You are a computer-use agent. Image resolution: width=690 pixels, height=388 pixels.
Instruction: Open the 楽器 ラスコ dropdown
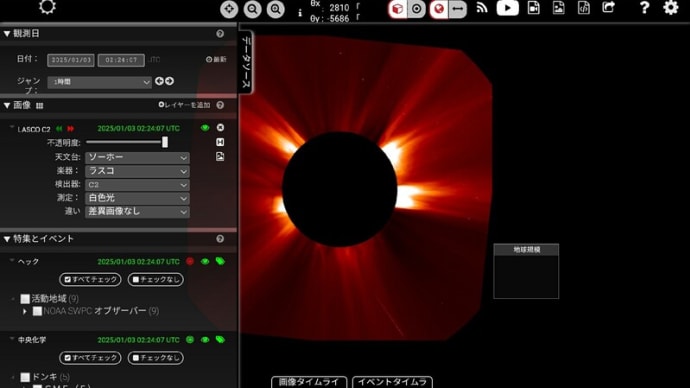[x=137, y=171]
